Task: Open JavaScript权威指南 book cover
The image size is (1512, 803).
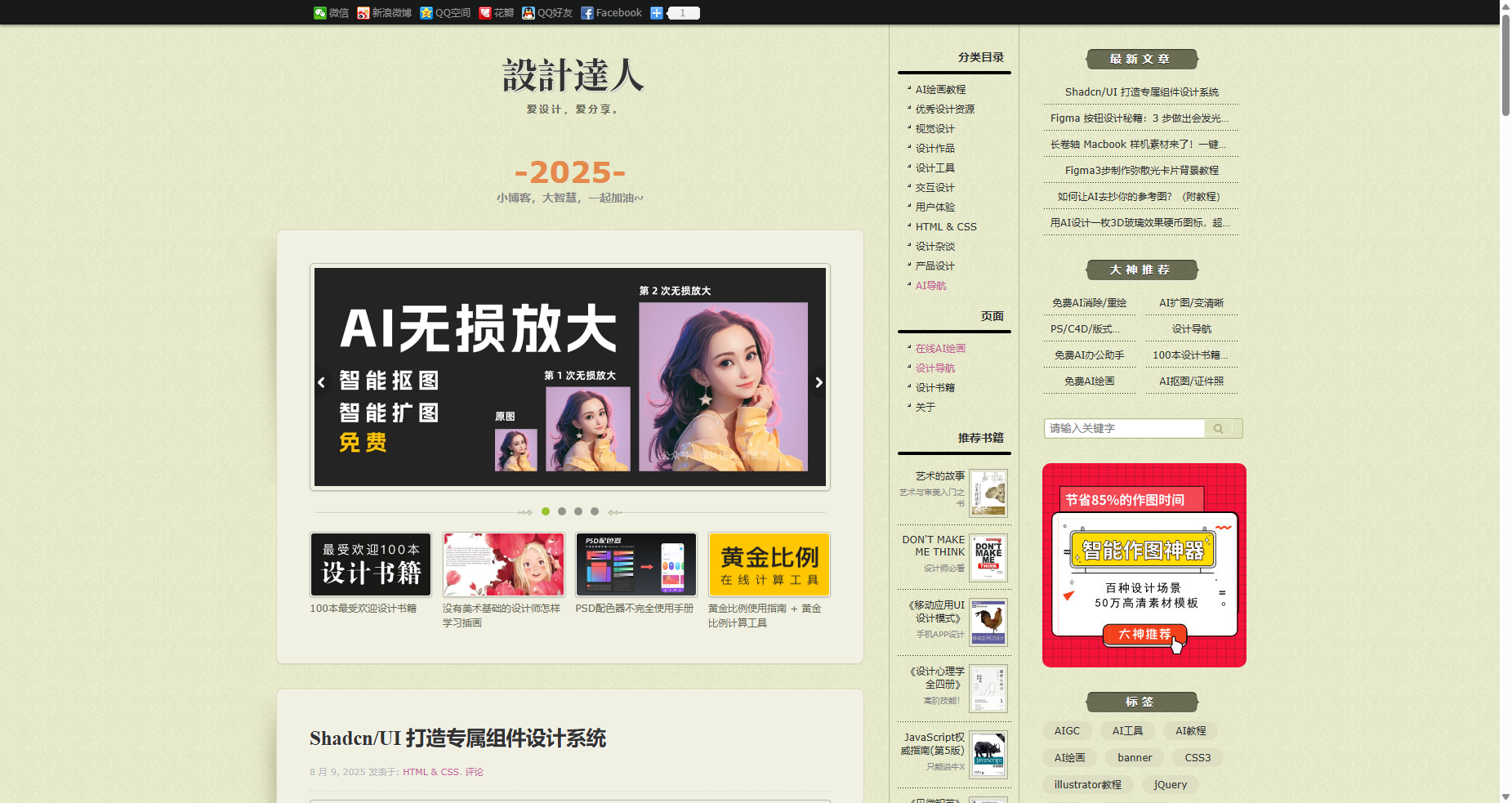Action: pos(988,755)
